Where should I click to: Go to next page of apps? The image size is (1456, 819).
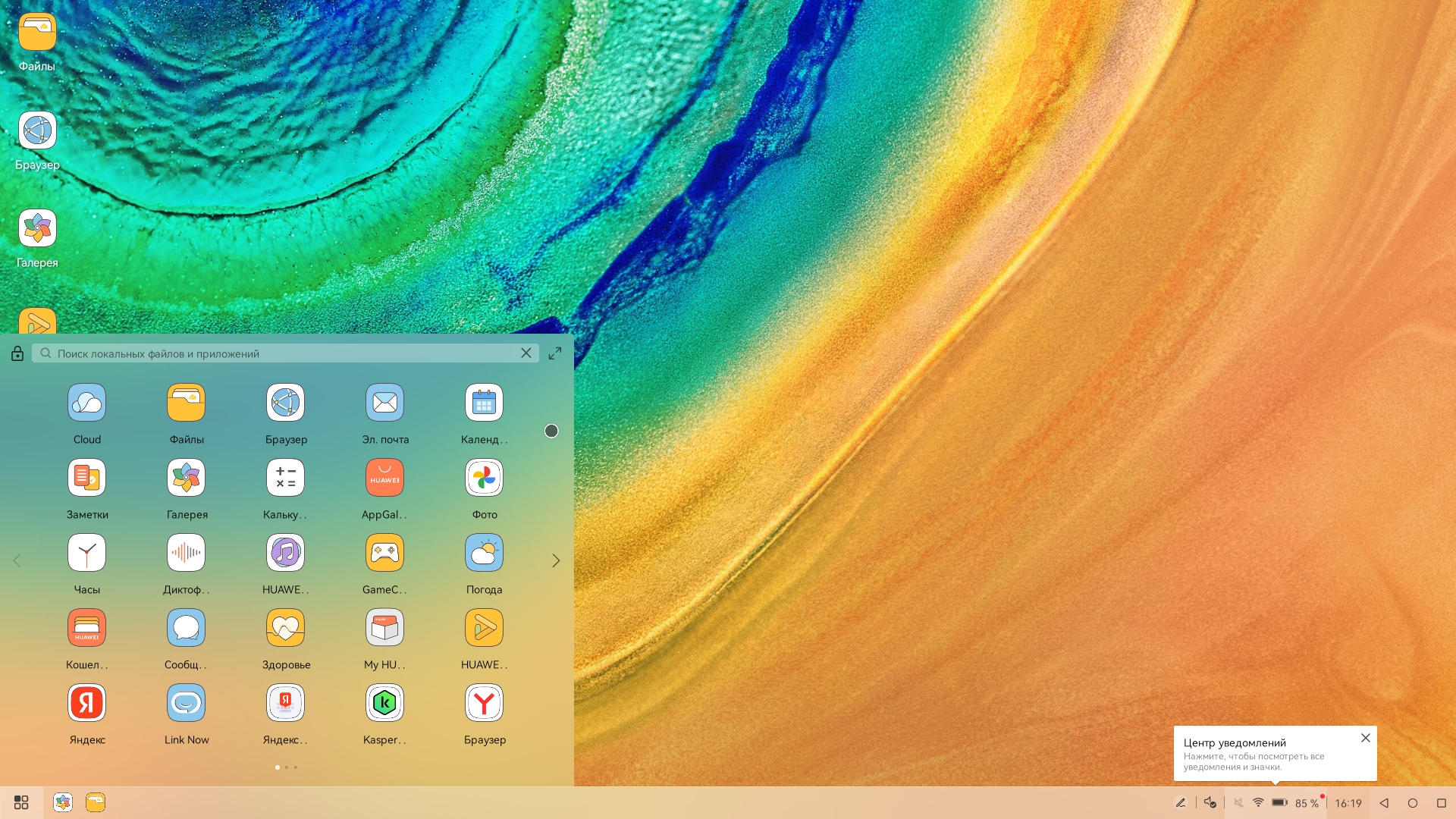pos(556,560)
